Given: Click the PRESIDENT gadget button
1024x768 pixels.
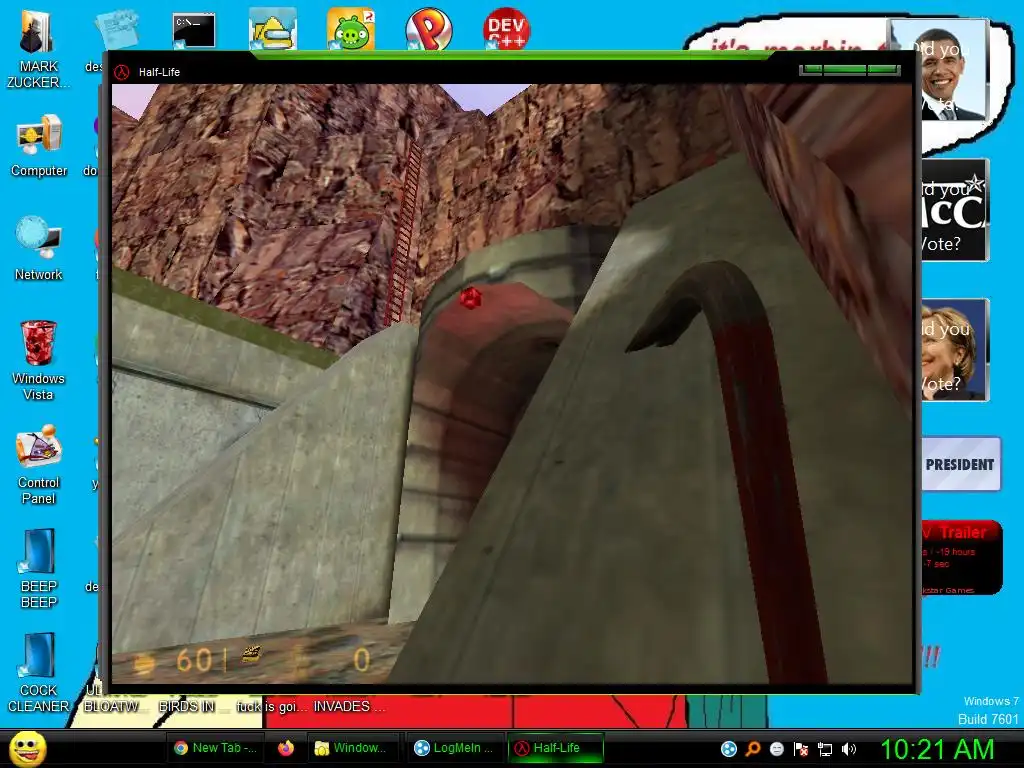Looking at the screenshot, I should pos(961,464).
